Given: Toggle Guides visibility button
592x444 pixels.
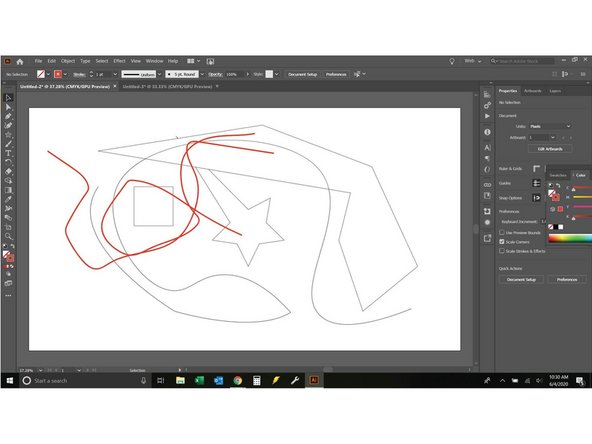Looking at the screenshot, I should coord(536,183).
